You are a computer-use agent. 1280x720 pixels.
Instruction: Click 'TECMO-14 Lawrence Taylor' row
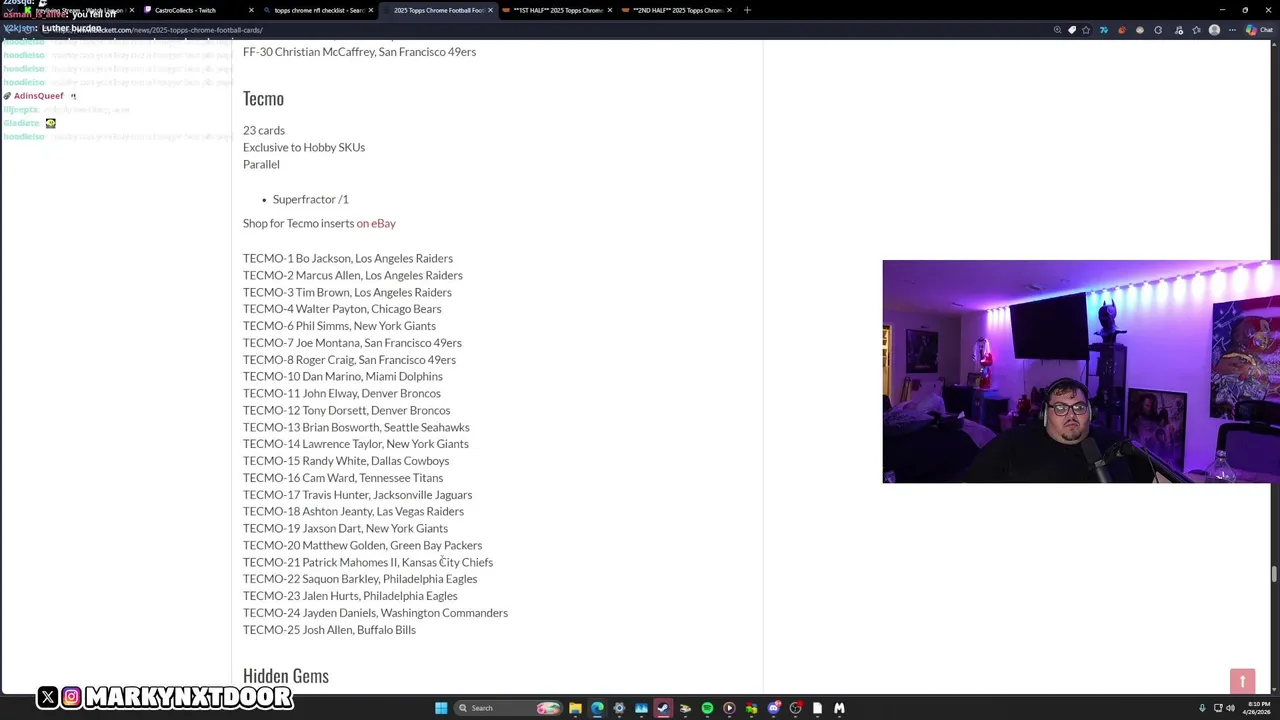(x=356, y=444)
